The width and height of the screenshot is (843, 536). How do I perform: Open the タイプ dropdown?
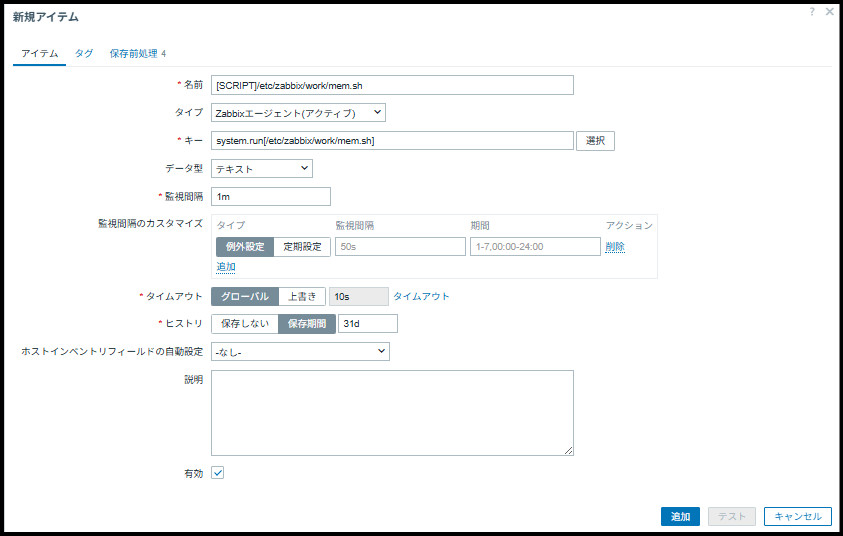pos(298,113)
